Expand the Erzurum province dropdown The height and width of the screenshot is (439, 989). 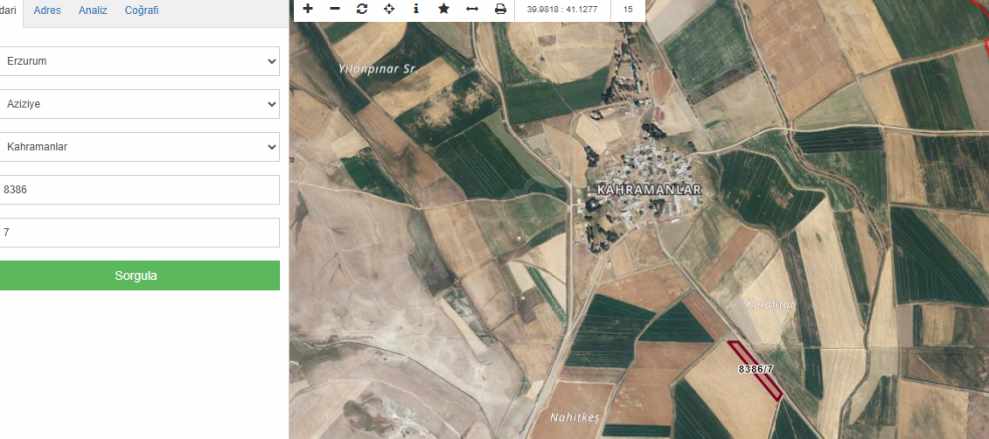click(x=139, y=61)
